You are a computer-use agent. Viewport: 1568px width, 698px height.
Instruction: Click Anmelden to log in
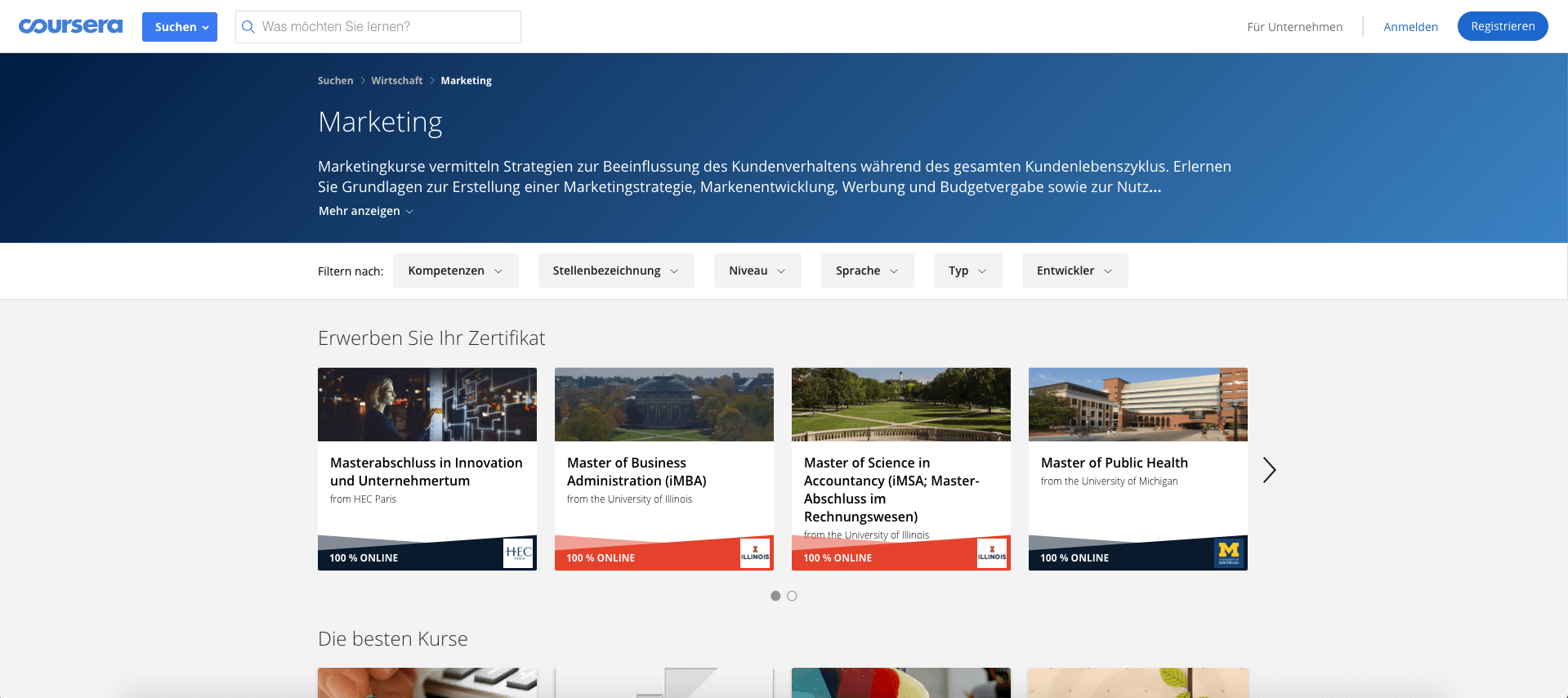pyautogui.click(x=1411, y=27)
